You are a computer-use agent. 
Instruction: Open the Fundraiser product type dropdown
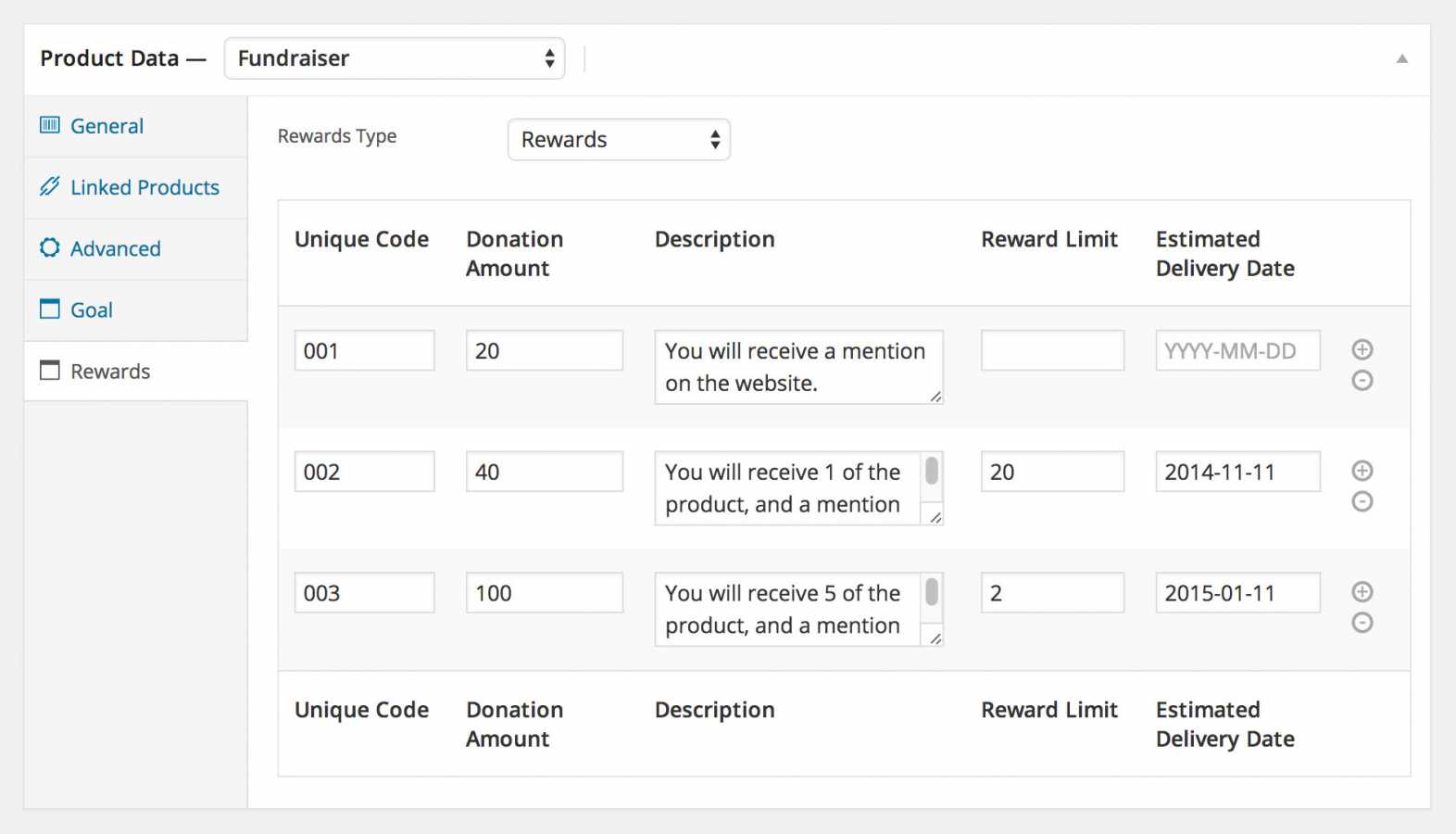395,58
